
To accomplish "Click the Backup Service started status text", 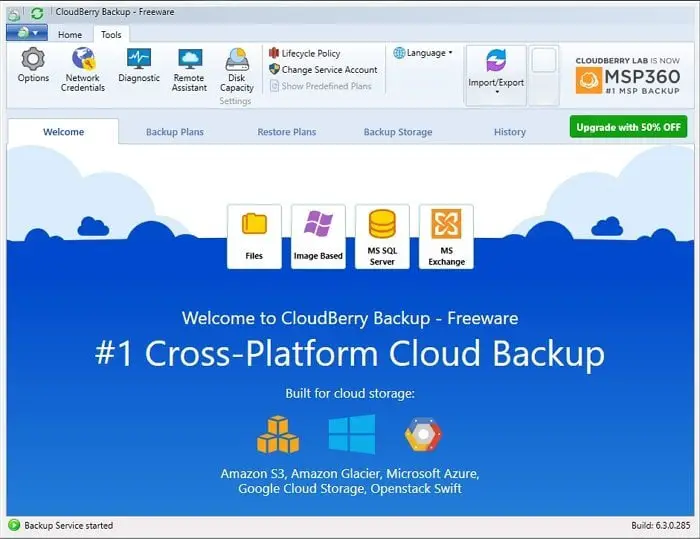I will tap(69, 526).
